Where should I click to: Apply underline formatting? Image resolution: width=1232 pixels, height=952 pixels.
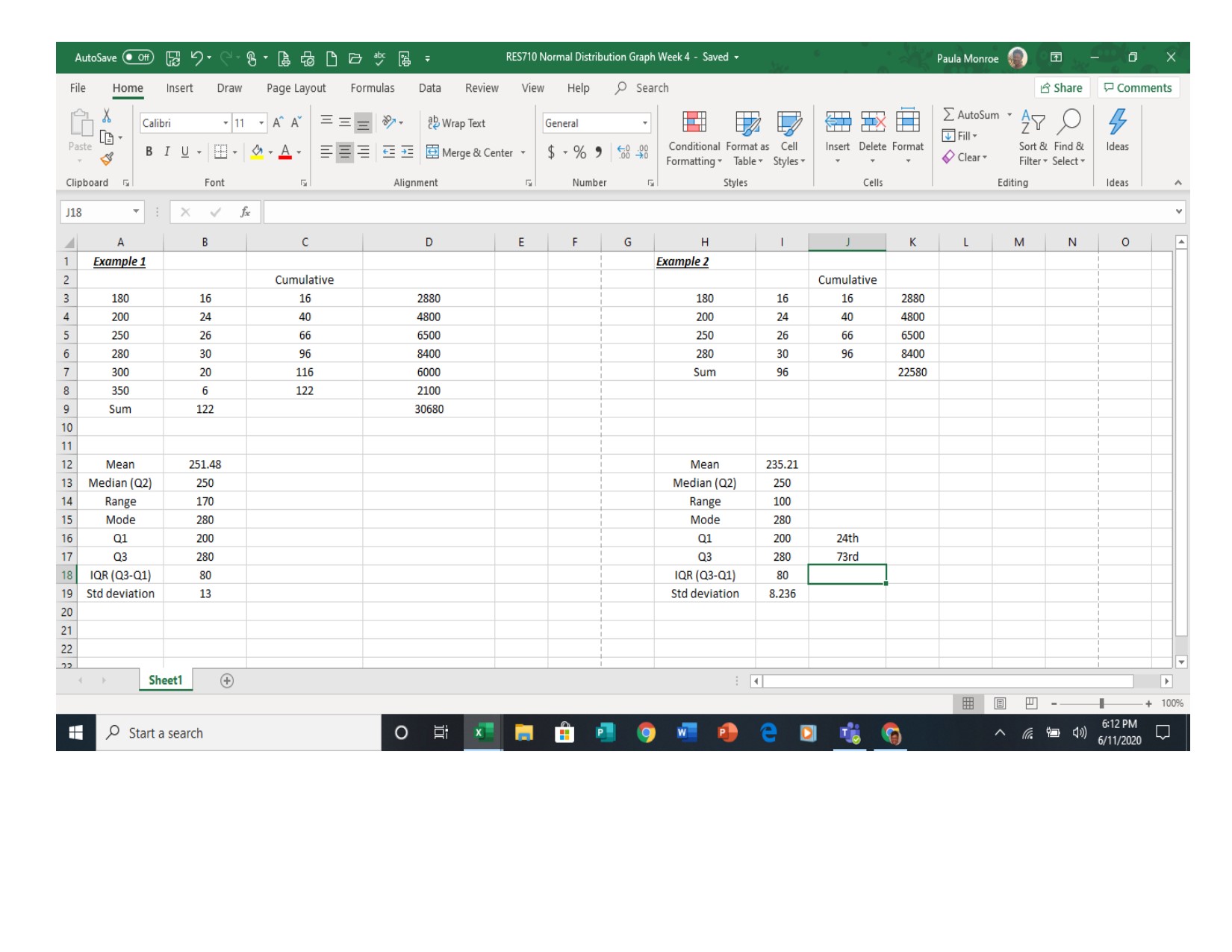[x=184, y=152]
